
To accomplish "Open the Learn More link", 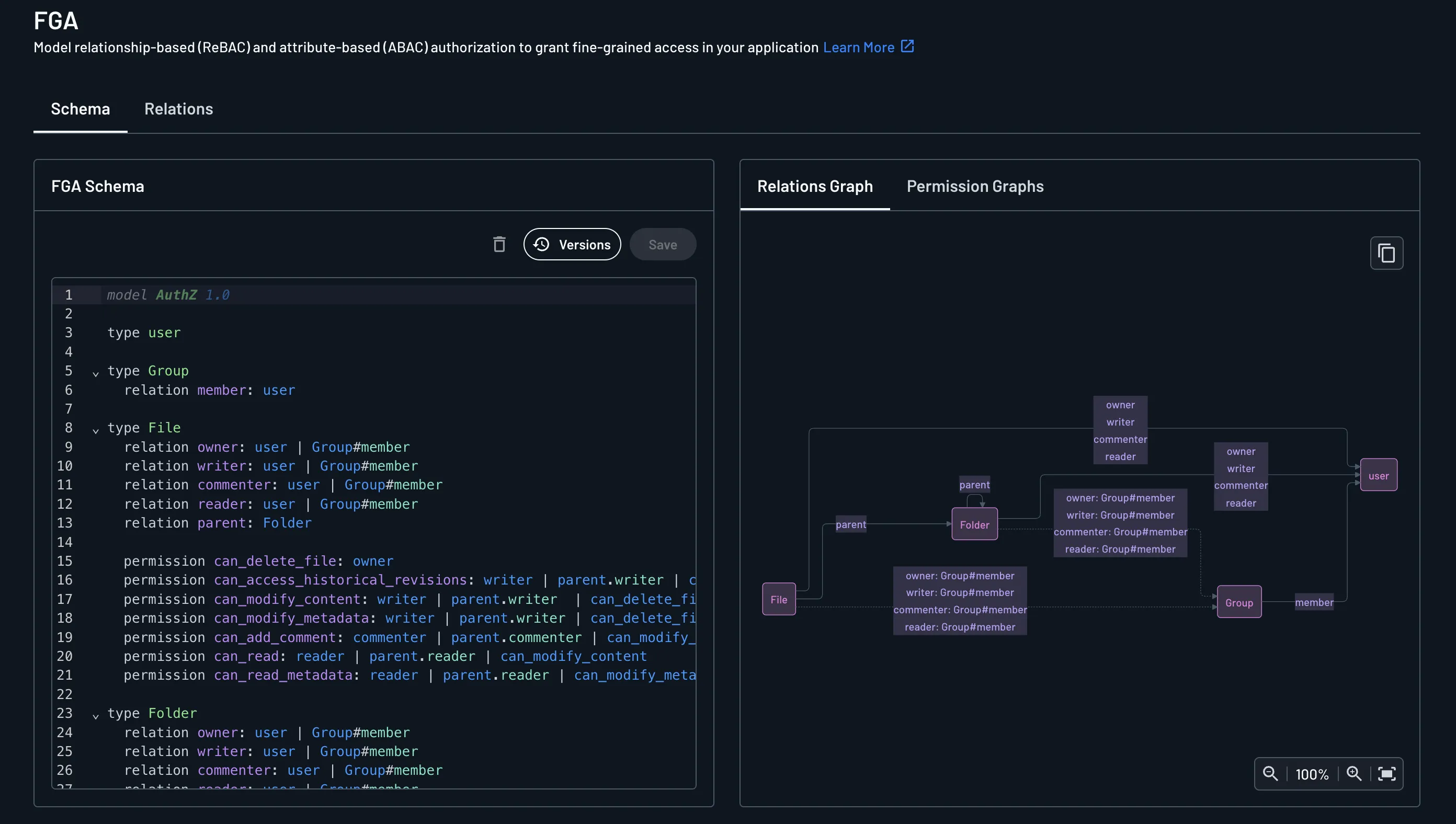I will [858, 48].
